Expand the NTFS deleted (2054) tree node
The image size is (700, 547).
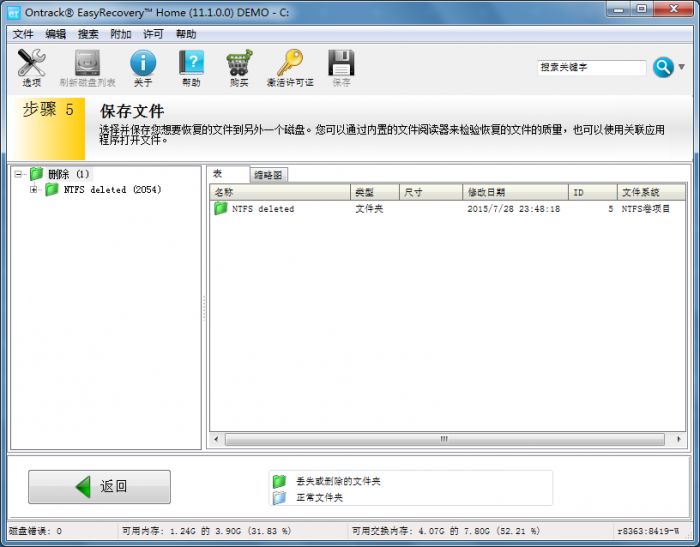pos(34,190)
